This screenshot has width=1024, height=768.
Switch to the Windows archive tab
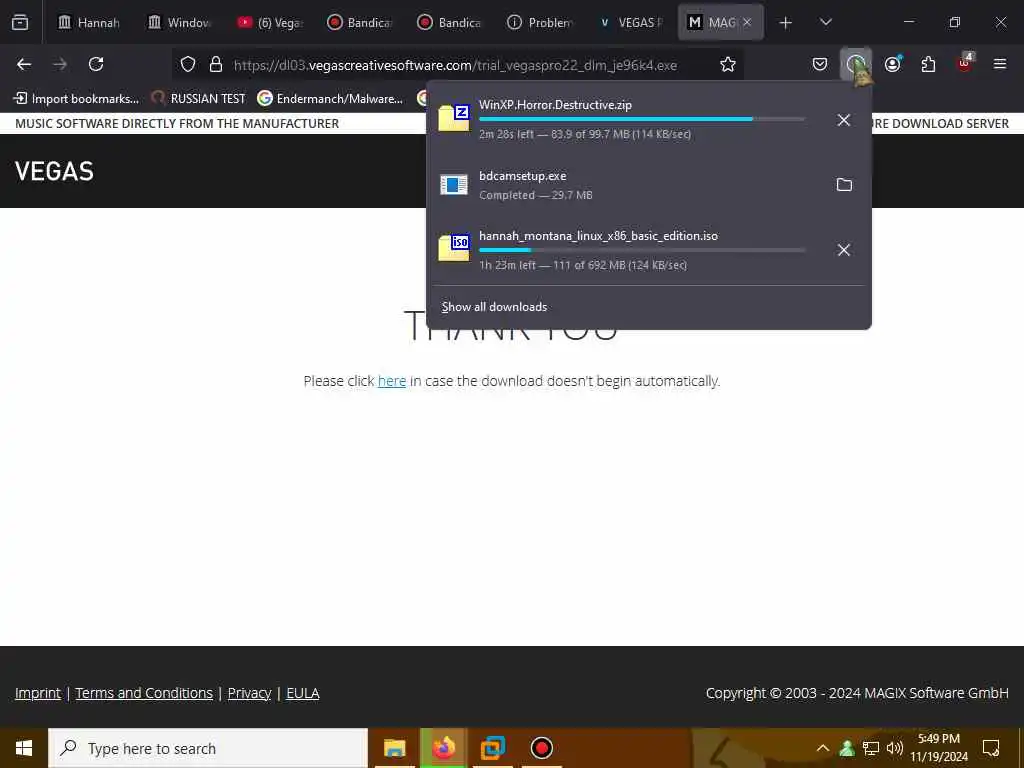click(179, 22)
